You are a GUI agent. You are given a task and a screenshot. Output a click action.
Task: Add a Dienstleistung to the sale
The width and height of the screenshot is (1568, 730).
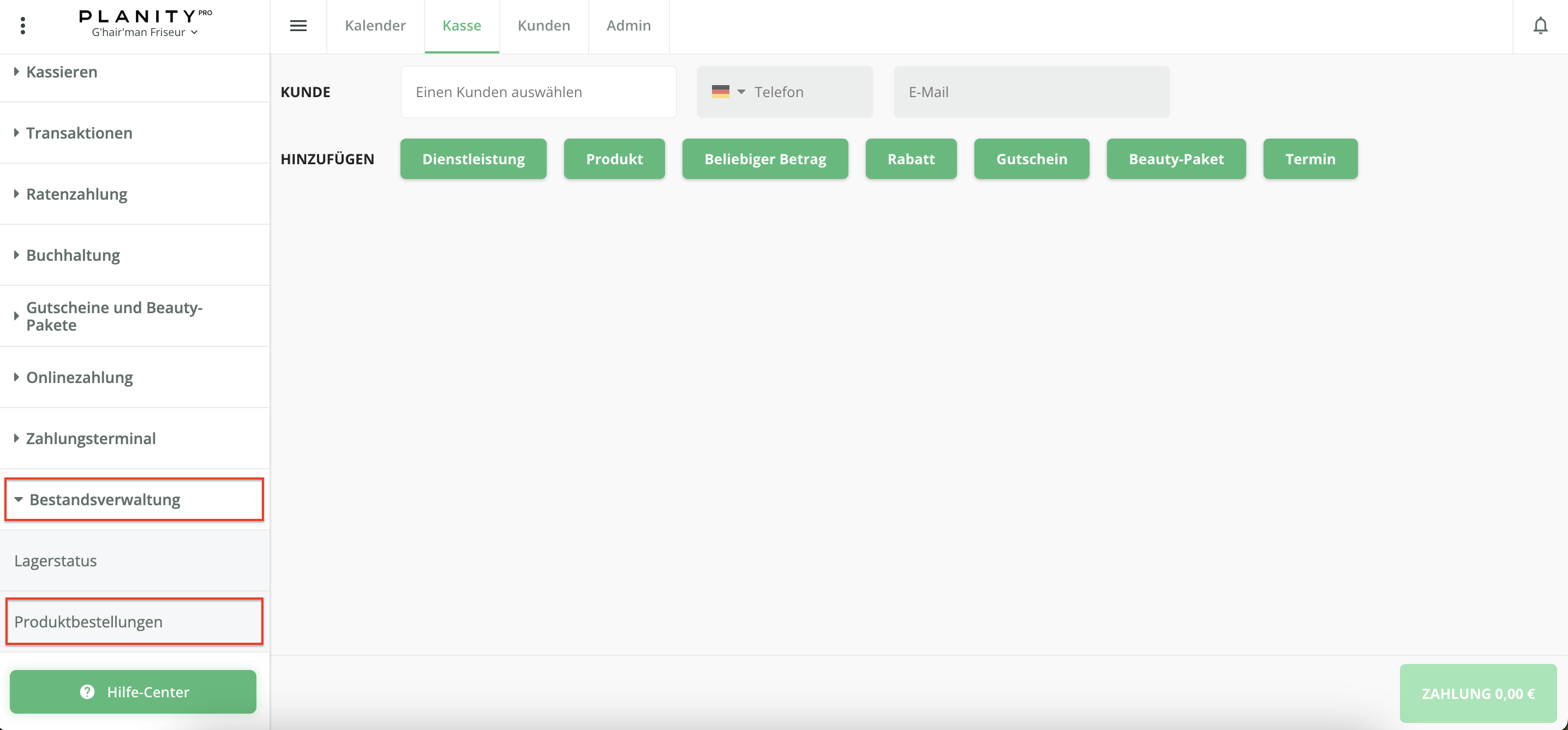(x=473, y=159)
